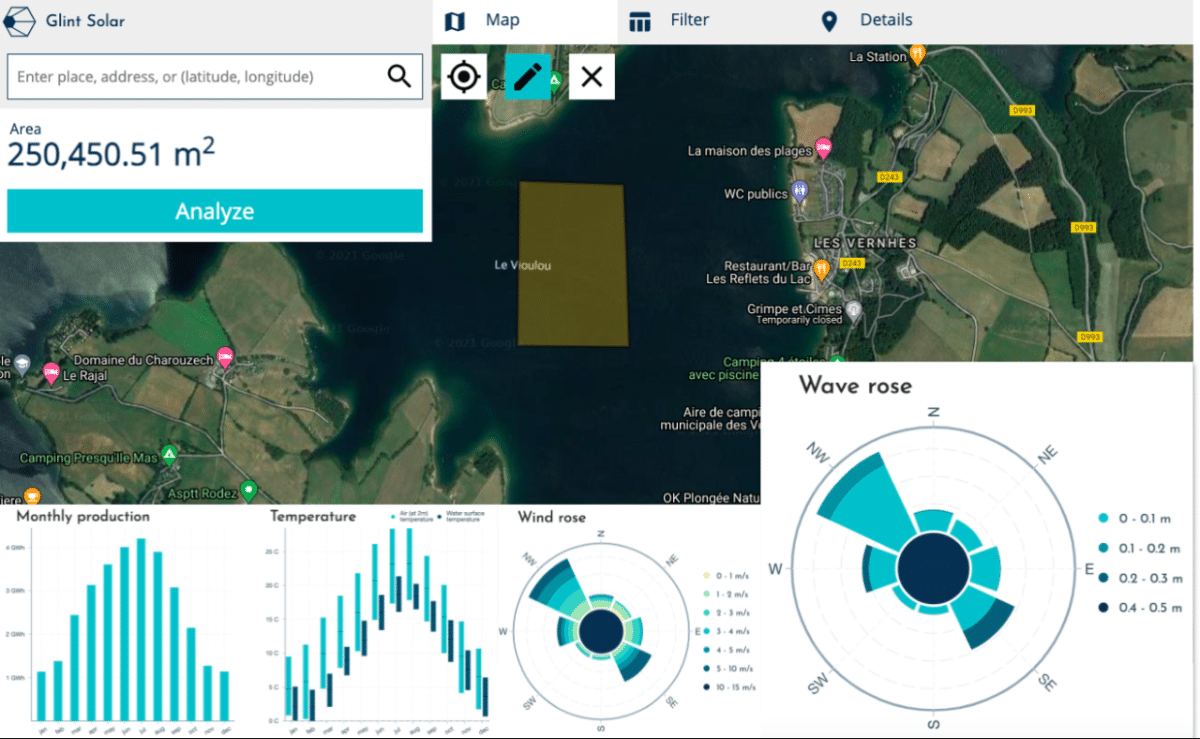Click the WC publics map marker
The height and width of the screenshot is (739, 1200).
[799, 190]
